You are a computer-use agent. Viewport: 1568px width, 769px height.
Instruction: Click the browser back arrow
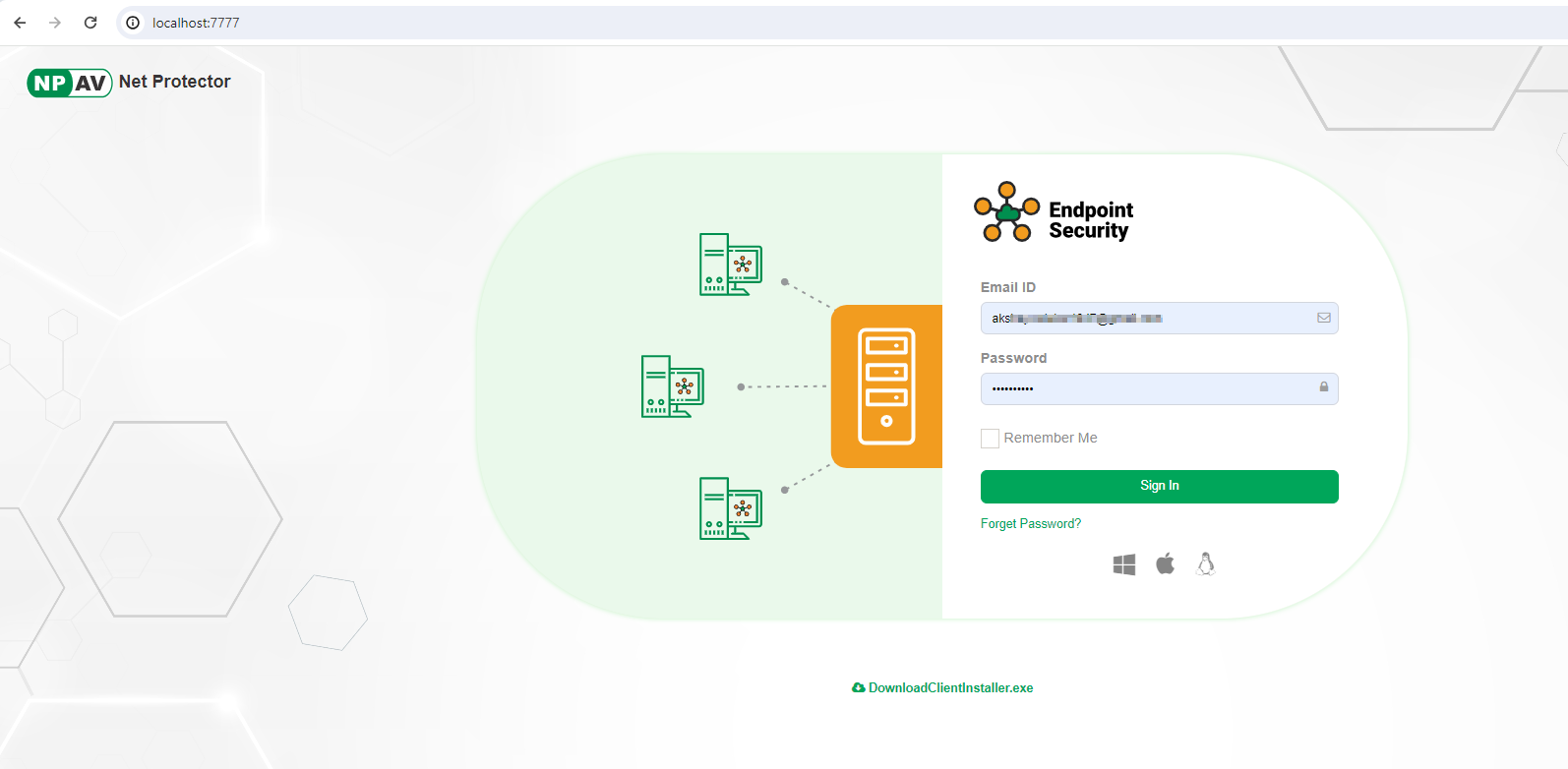click(20, 23)
